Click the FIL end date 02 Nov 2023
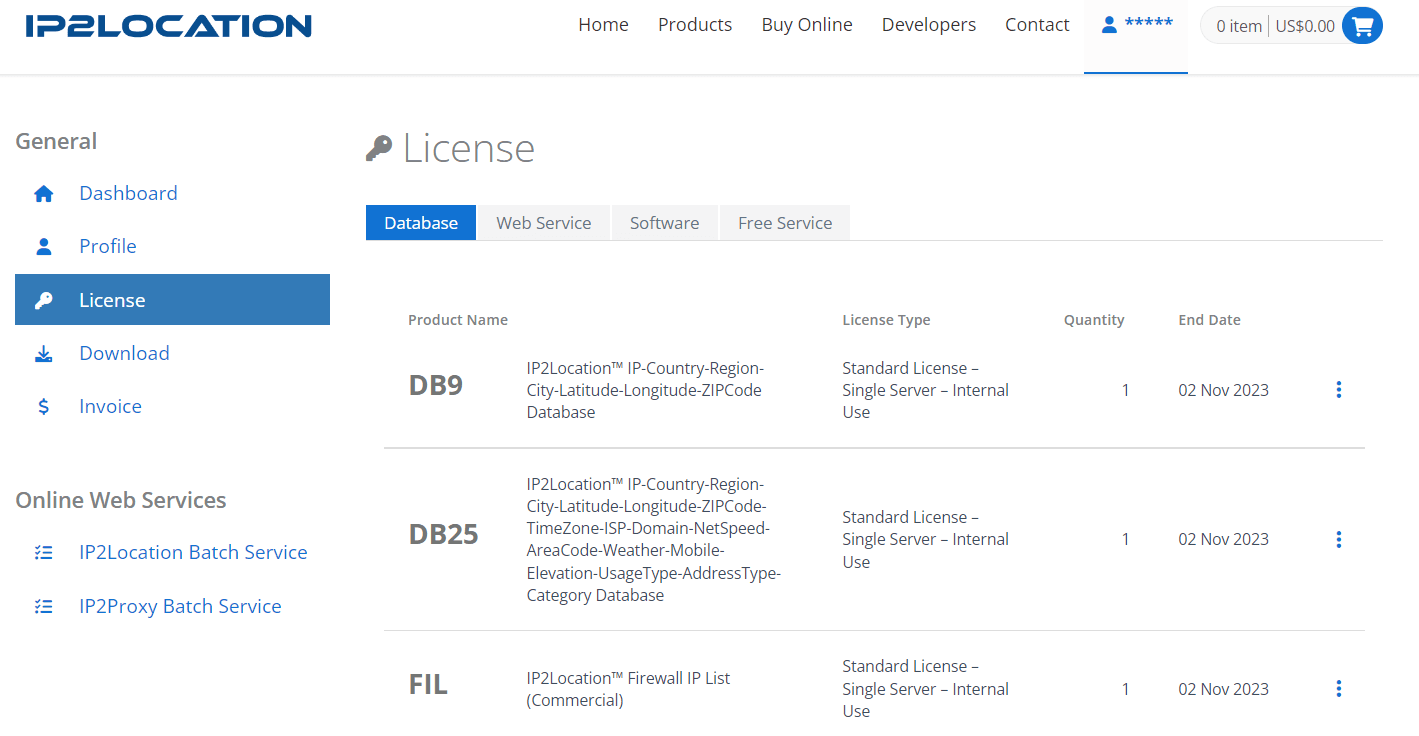 point(1223,689)
